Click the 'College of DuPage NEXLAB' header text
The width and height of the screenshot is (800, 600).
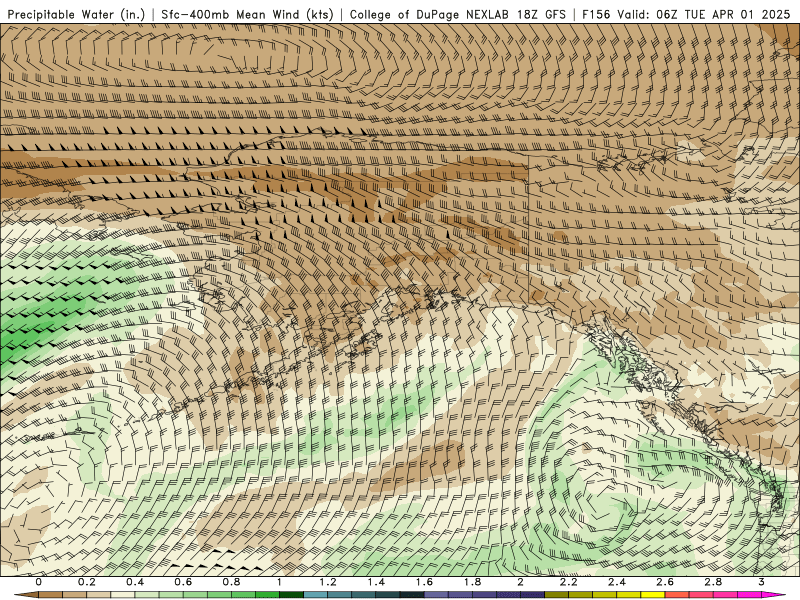click(429, 14)
